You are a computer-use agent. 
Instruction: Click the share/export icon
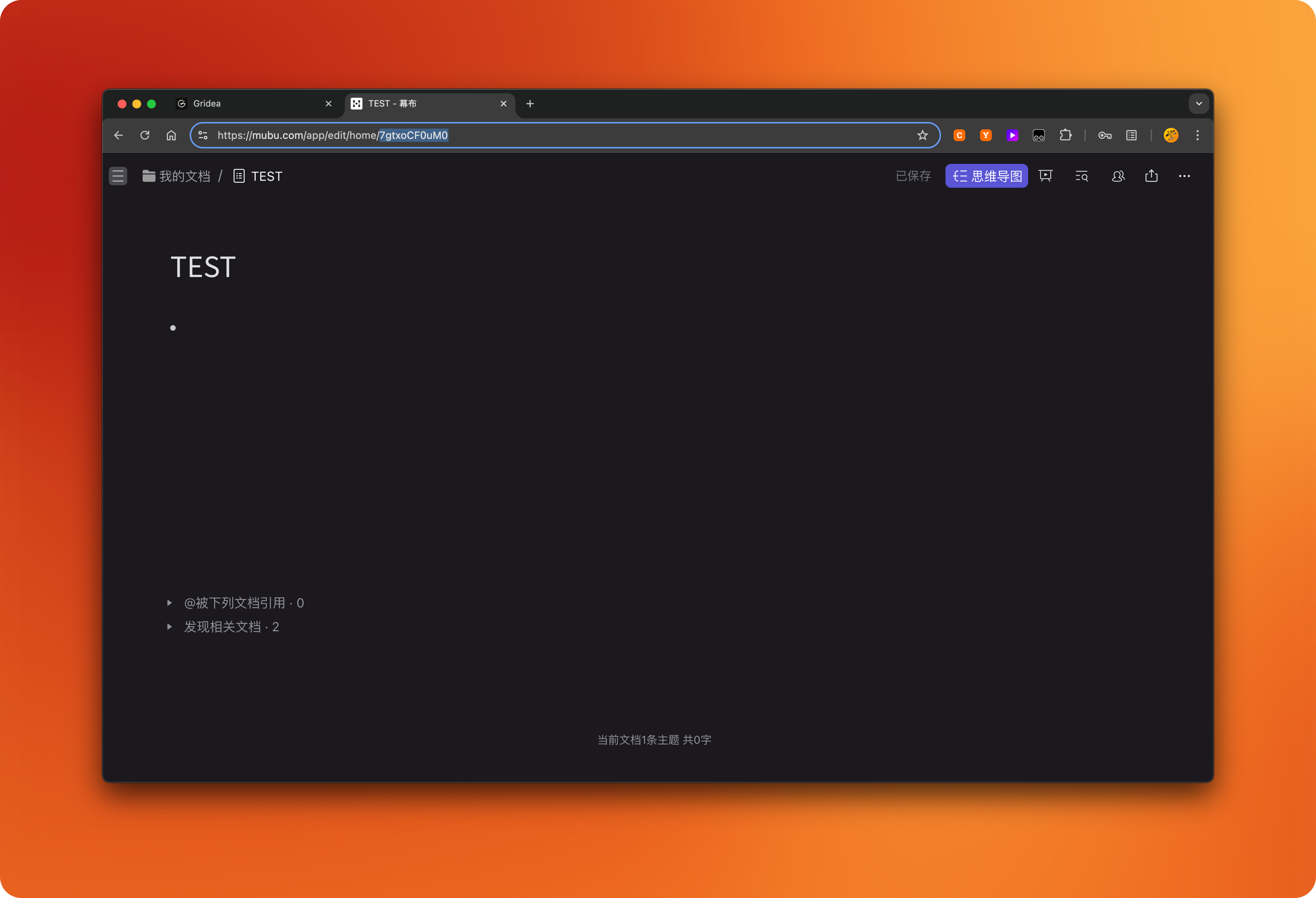(1151, 176)
